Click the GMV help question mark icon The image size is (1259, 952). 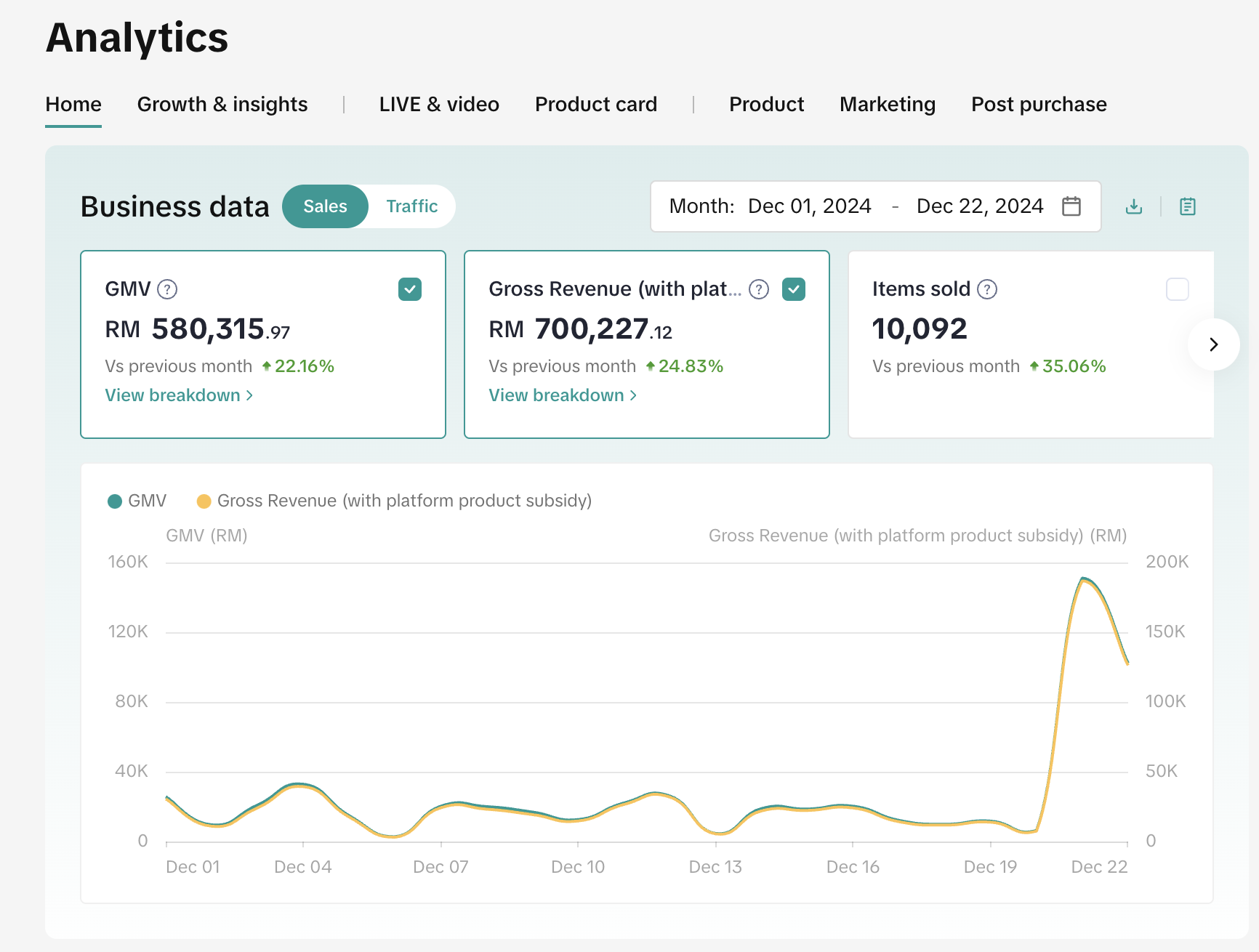[167, 289]
